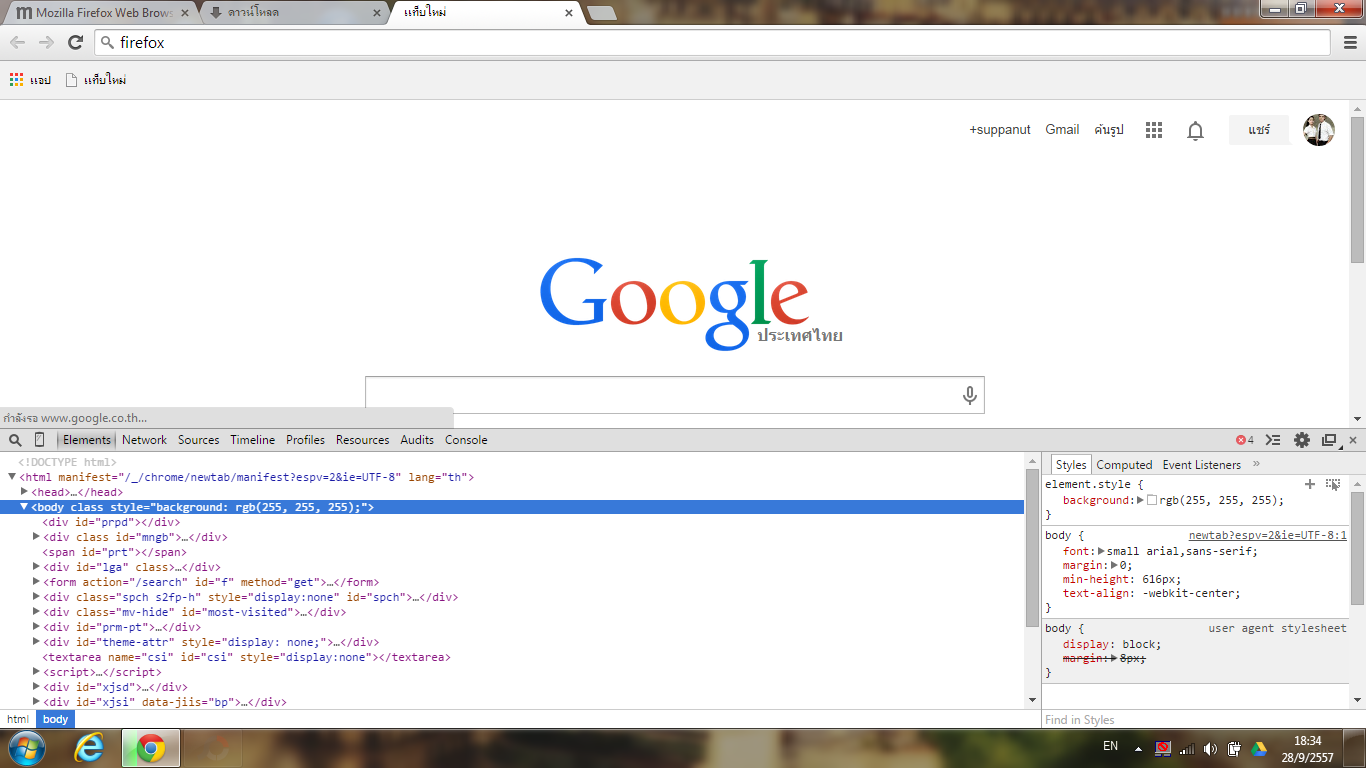The image size is (1366, 768).
Task: Select html in the breadcrumb bar
Action: click(x=18, y=720)
